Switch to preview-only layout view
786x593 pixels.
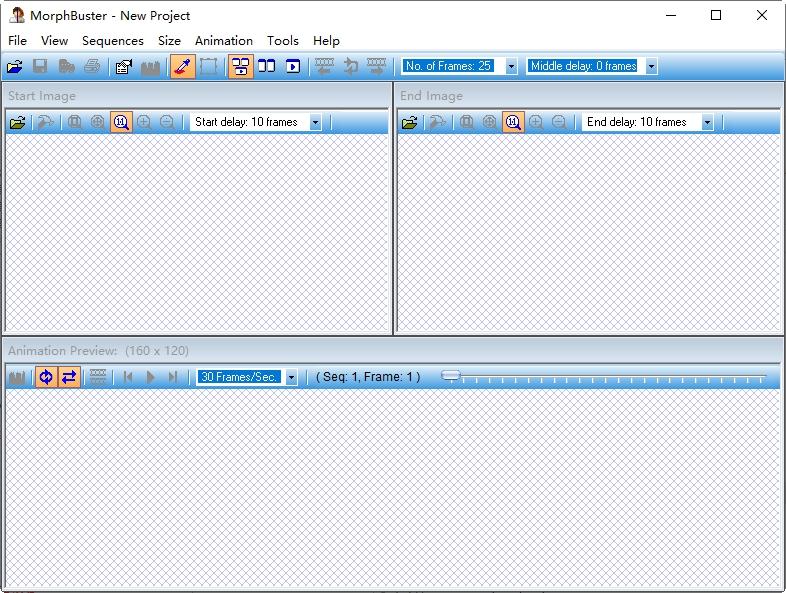click(293, 66)
